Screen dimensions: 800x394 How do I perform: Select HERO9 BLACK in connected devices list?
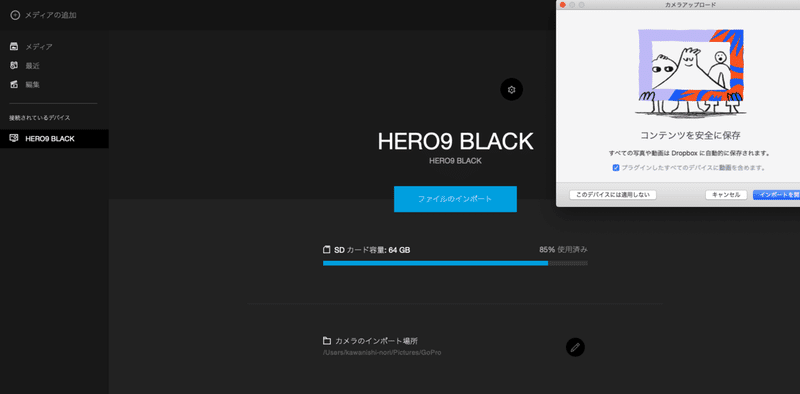pyautogui.click(x=54, y=139)
